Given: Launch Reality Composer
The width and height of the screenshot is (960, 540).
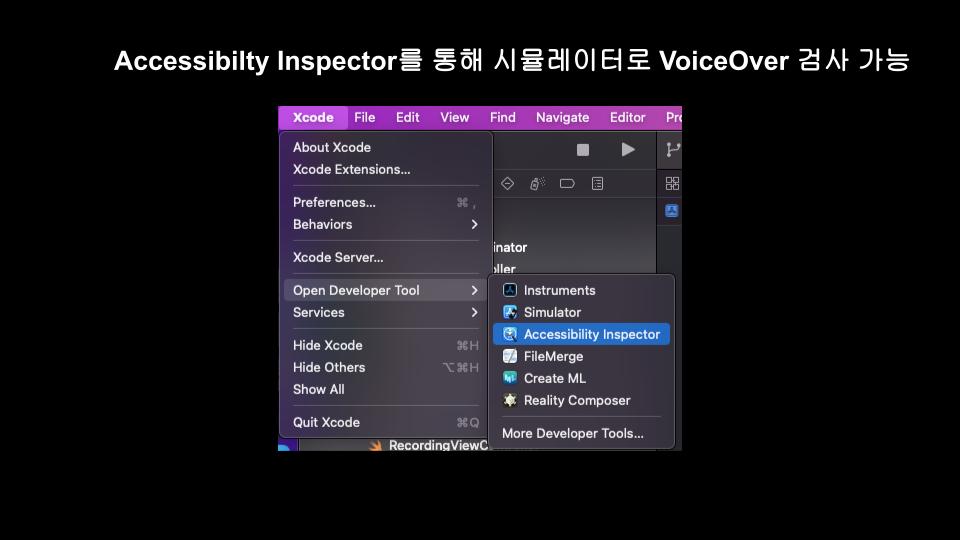Looking at the screenshot, I should point(581,401).
